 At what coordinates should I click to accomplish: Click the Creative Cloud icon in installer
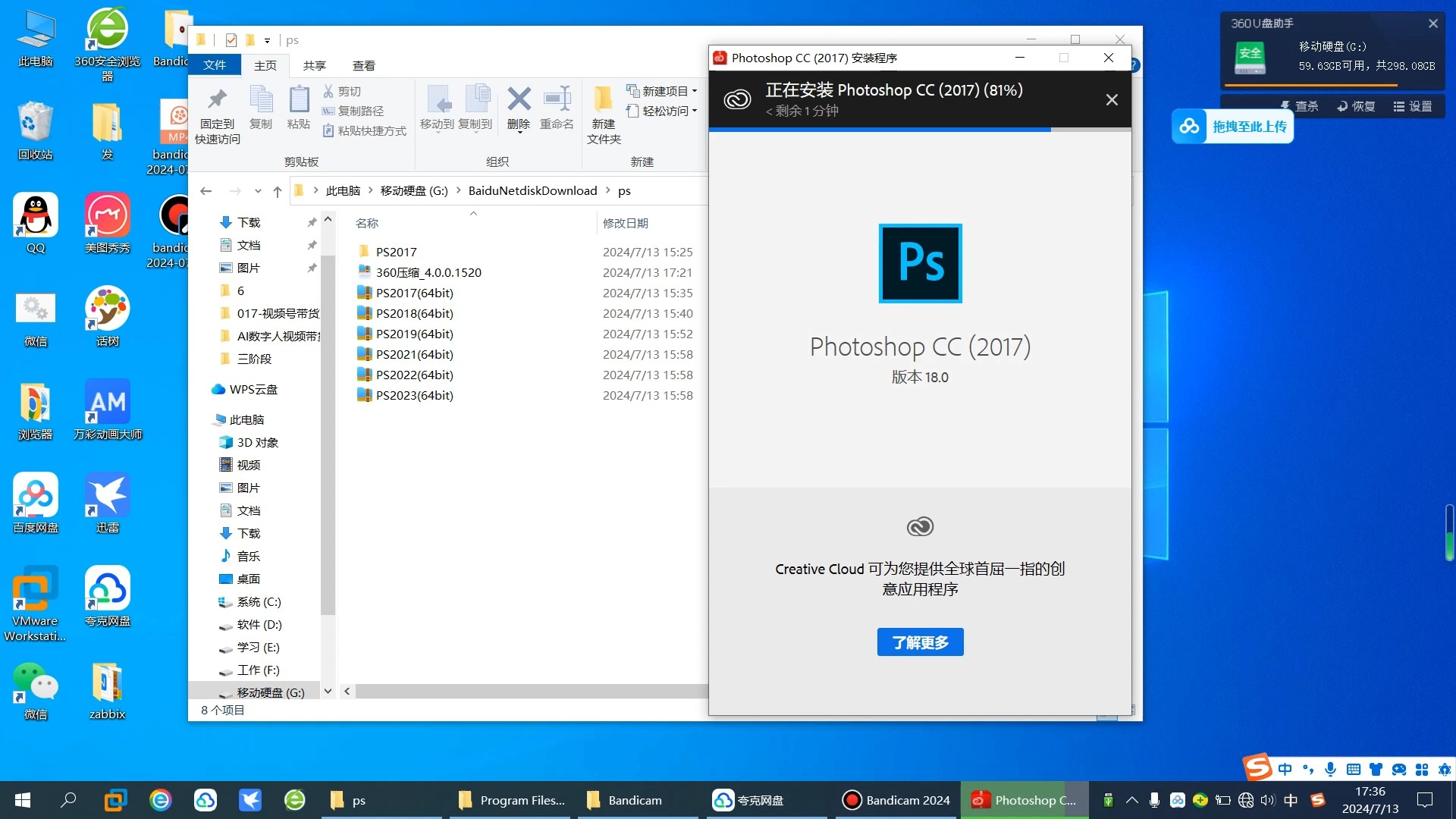tap(920, 527)
